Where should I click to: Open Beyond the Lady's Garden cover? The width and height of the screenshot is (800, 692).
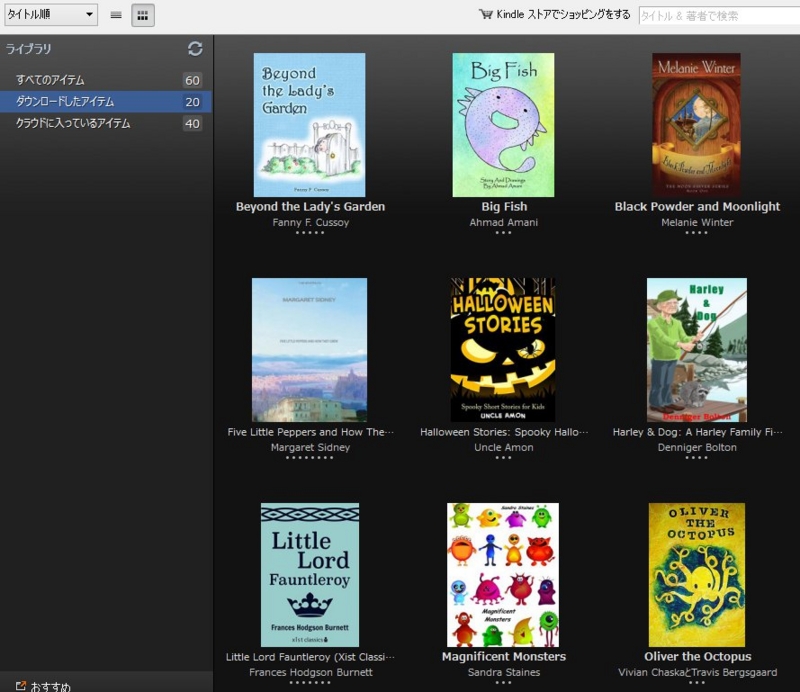[309, 125]
